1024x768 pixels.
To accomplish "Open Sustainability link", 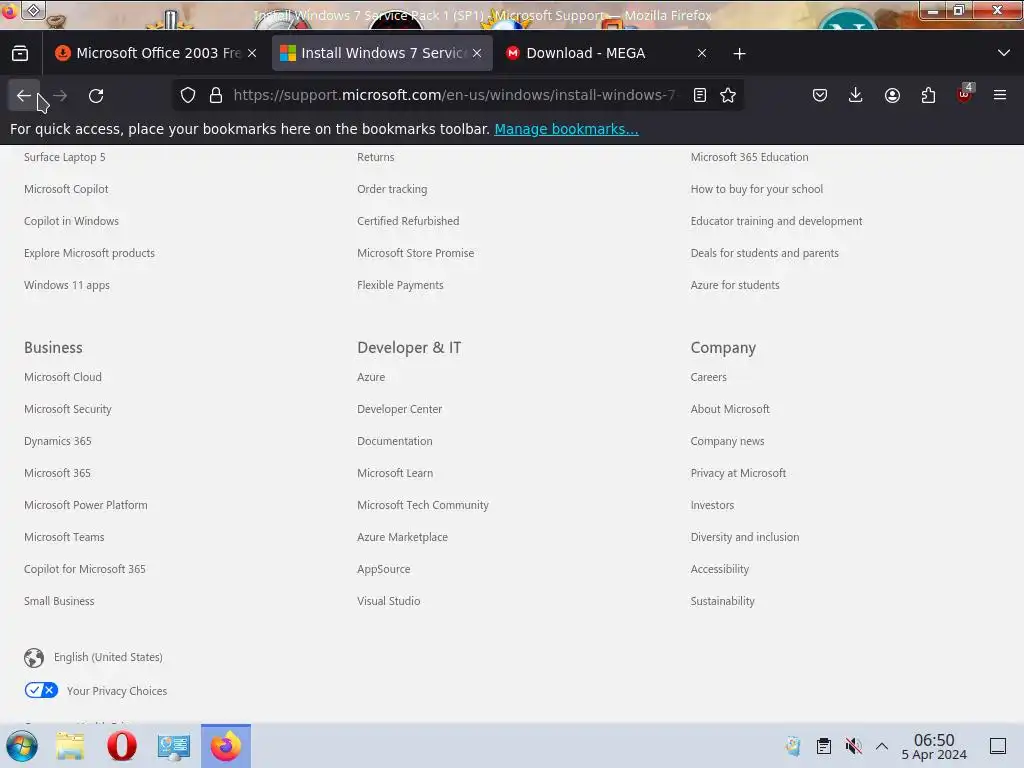I will tap(723, 601).
